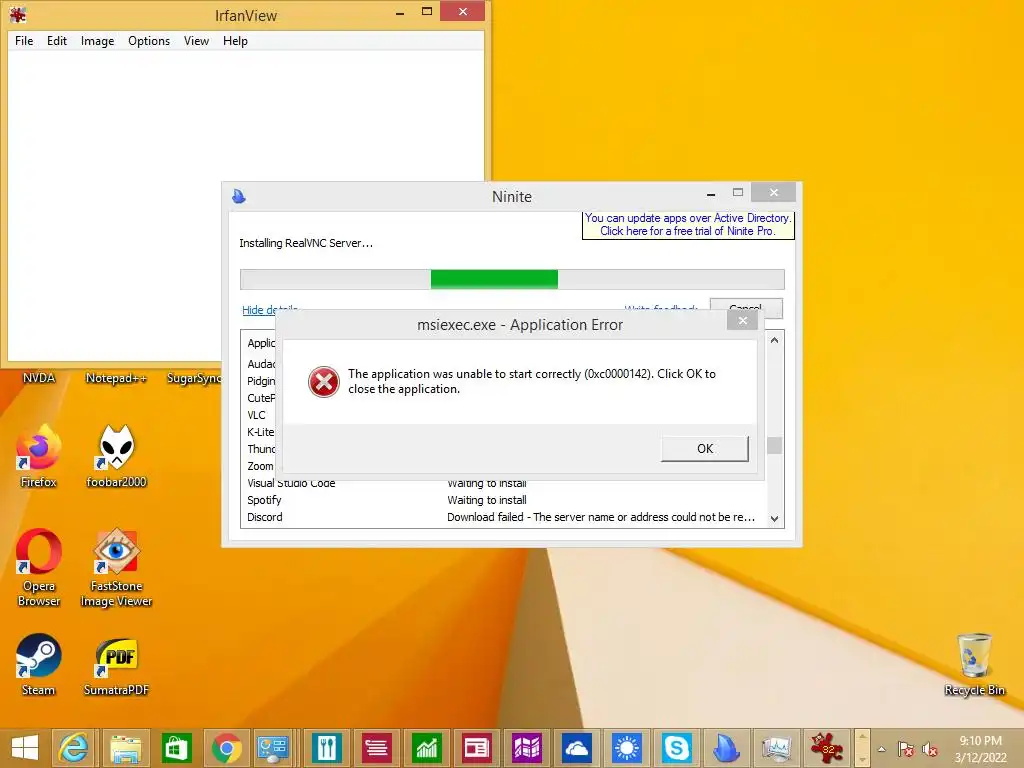
Task: Select the Discord row in Ninite list
Action: 501,517
